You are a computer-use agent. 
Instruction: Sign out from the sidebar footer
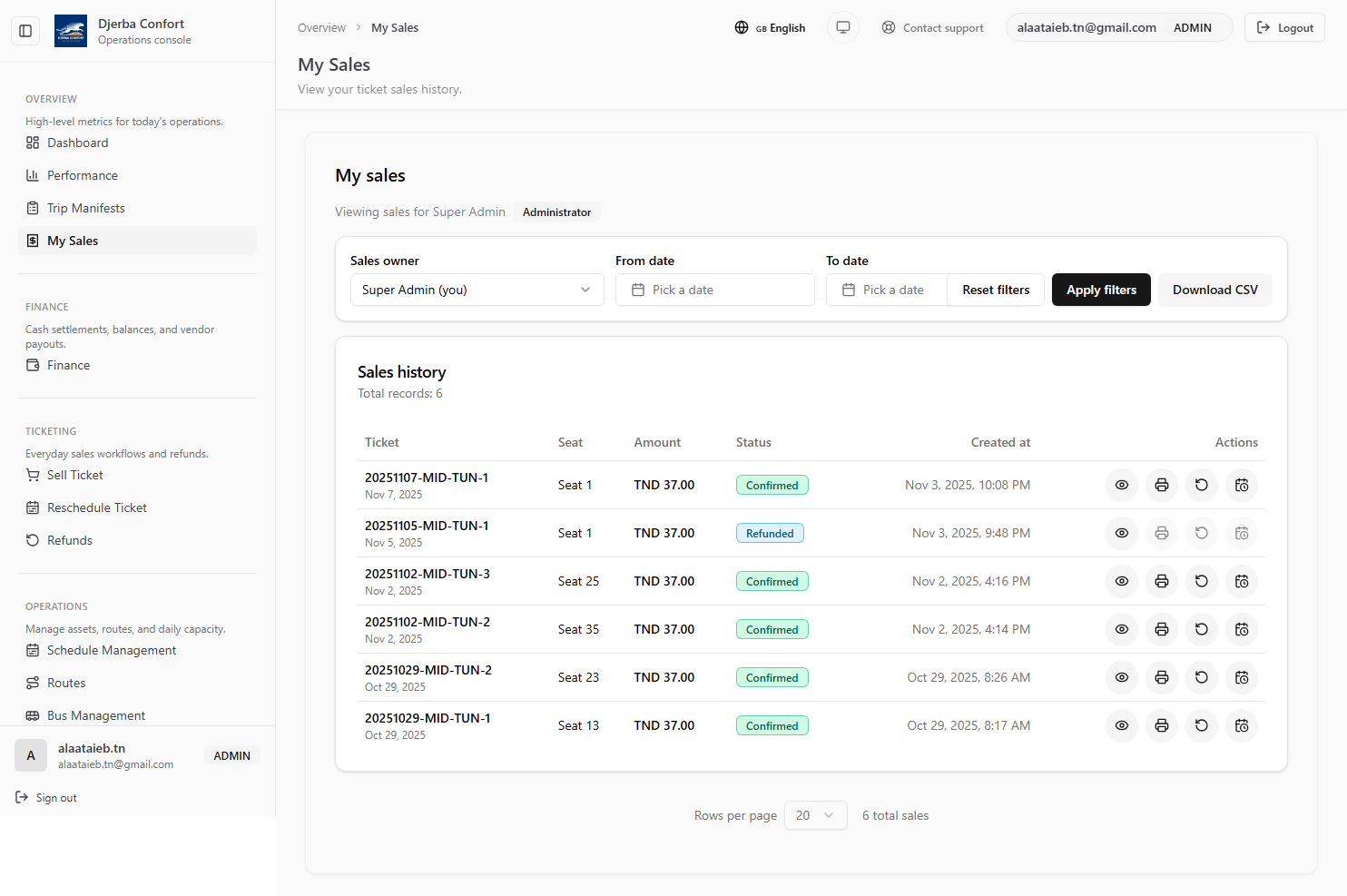[x=46, y=797]
